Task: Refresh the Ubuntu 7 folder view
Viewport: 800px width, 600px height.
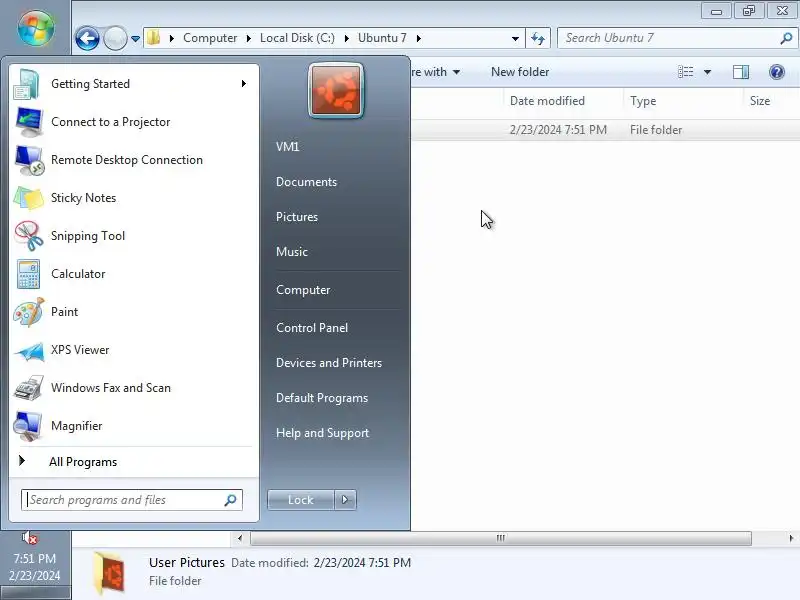Action: [x=538, y=38]
